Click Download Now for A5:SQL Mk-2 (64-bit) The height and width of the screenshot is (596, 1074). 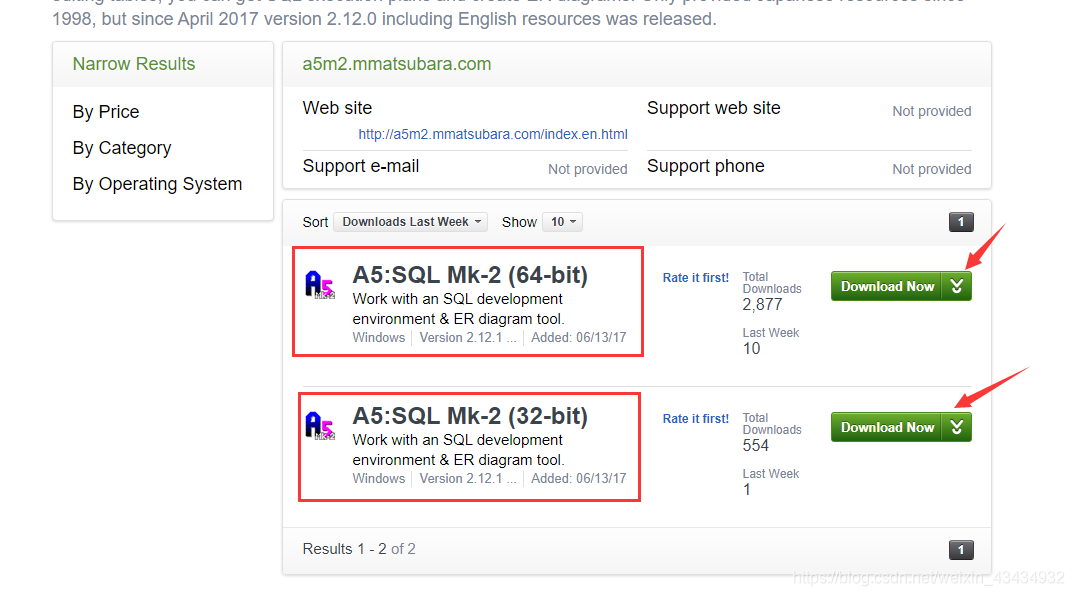[x=887, y=286]
